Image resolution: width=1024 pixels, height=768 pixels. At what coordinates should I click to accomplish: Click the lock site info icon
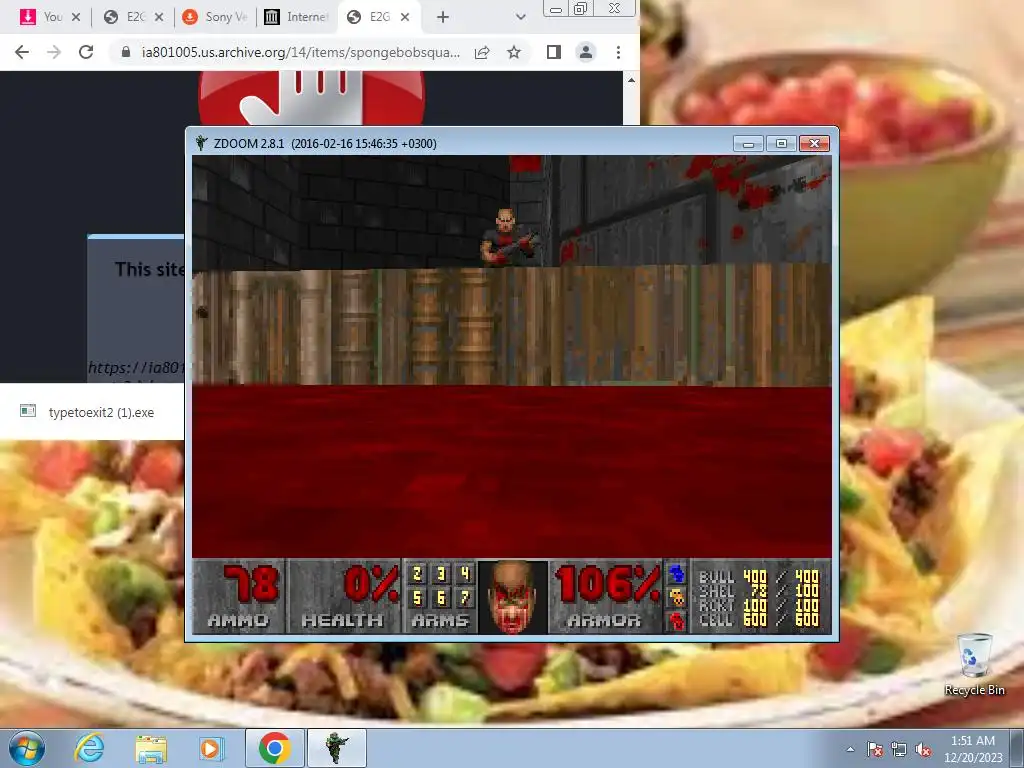click(x=126, y=52)
